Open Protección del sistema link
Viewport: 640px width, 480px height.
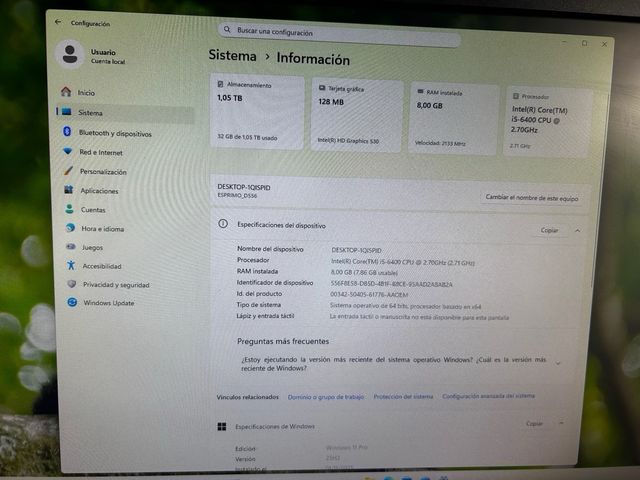point(403,396)
